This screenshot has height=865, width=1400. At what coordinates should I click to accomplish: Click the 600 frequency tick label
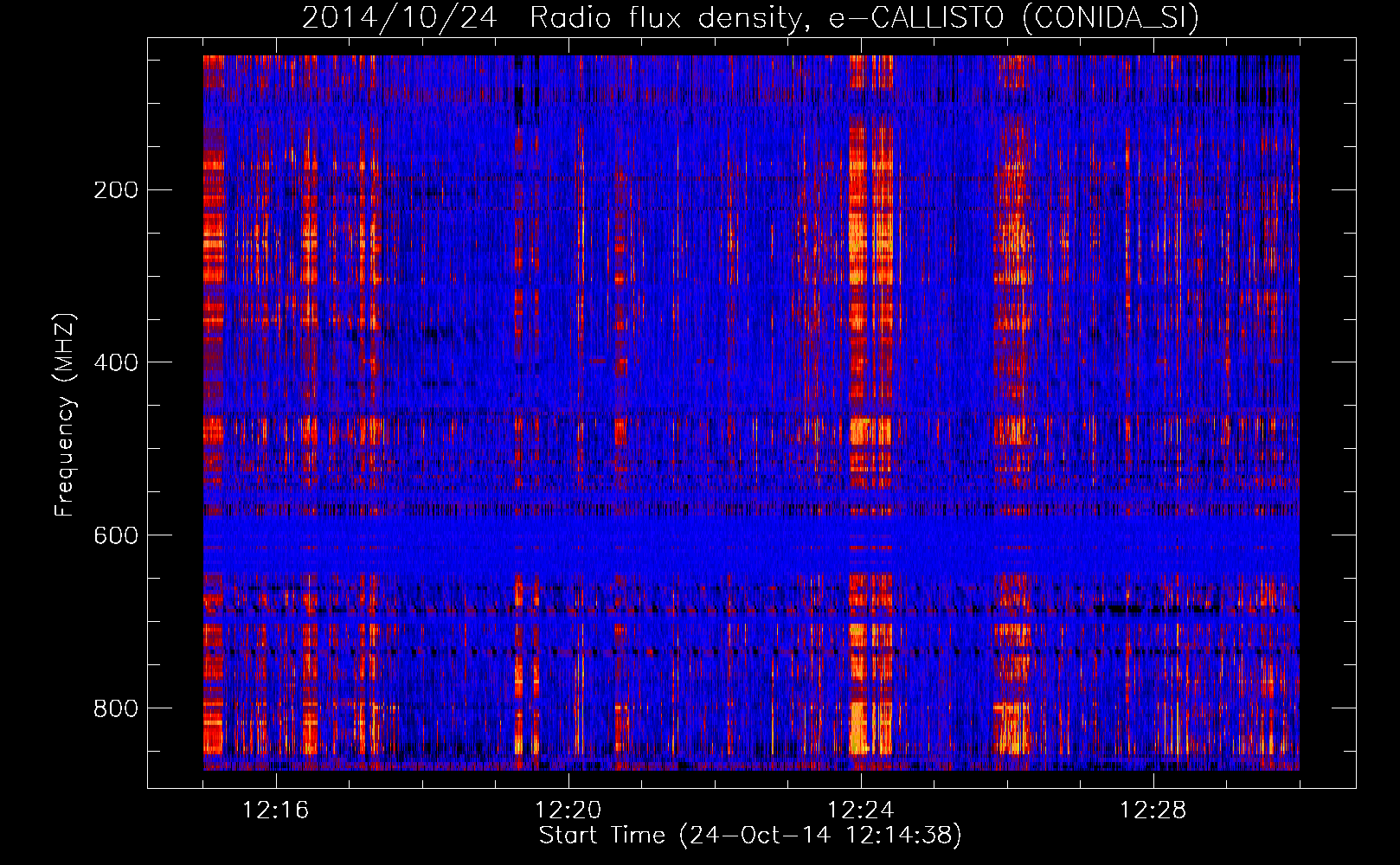point(116,535)
